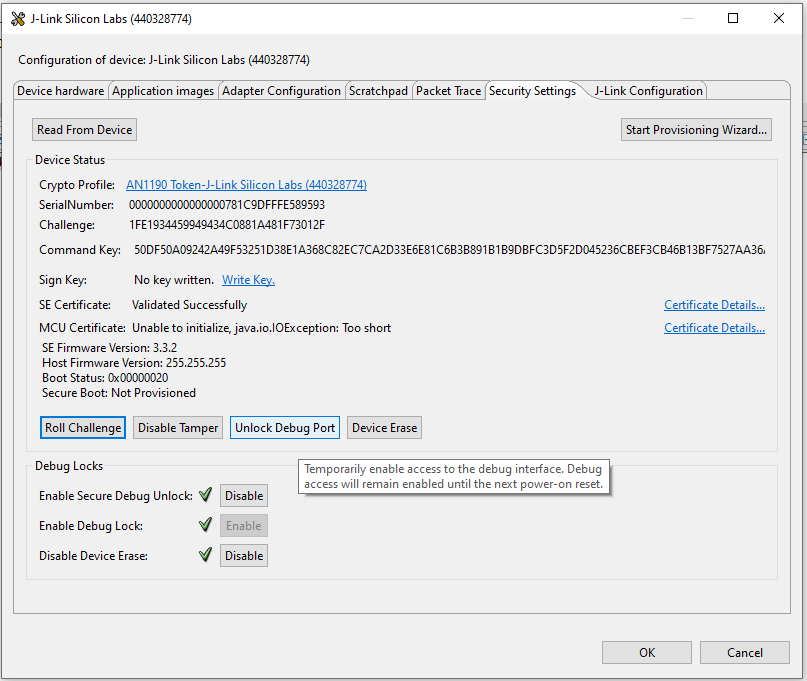The width and height of the screenshot is (807, 681).
Task: Open the AN1190 Token crypto profile link
Action: tap(247, 185)
